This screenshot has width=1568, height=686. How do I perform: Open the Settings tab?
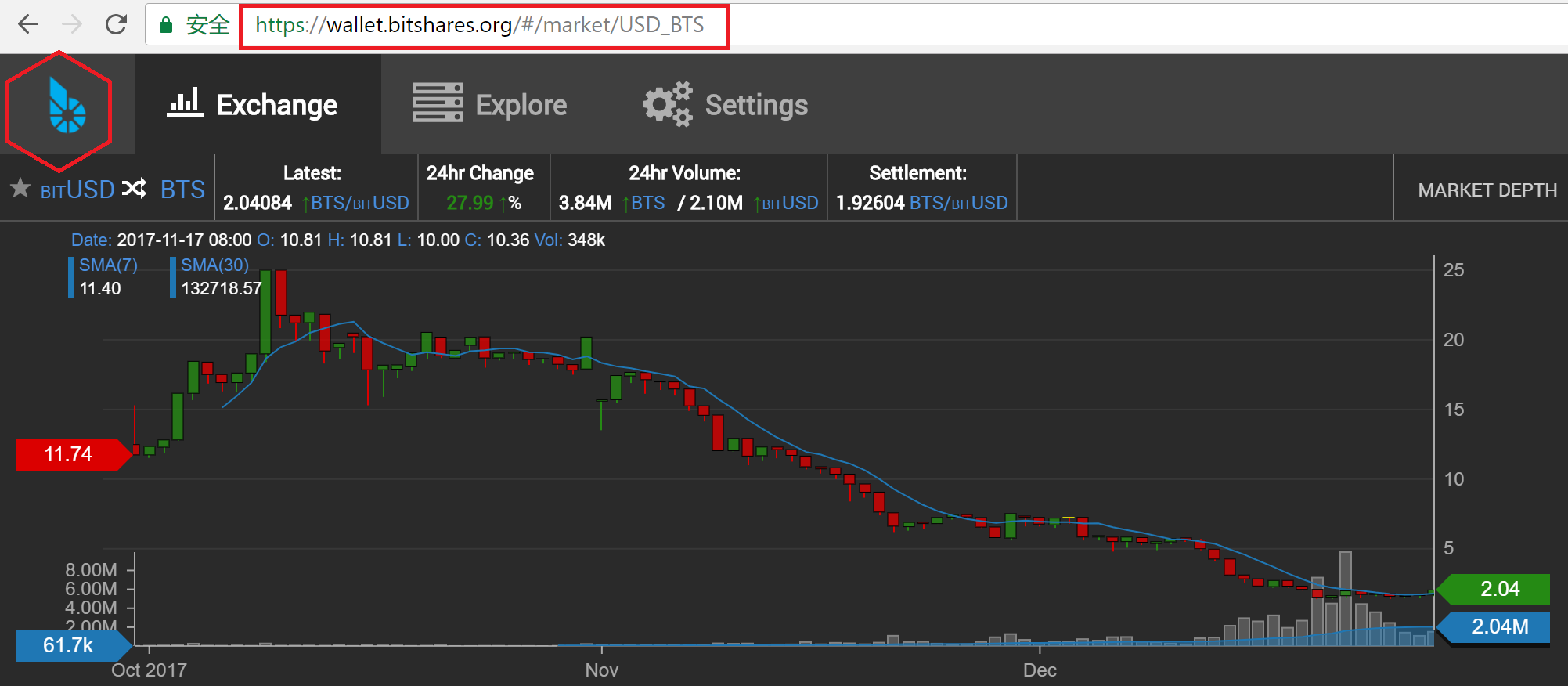726,104
